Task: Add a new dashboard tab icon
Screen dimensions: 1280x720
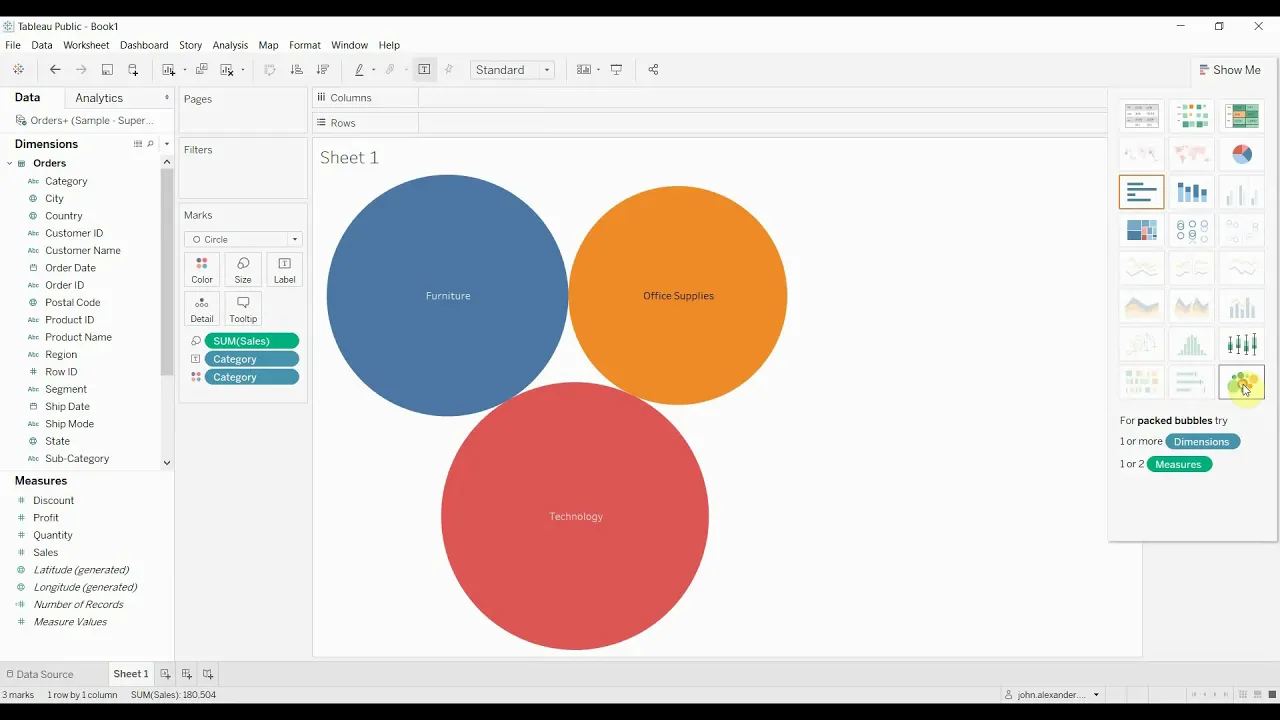Action: click(187, 674)
